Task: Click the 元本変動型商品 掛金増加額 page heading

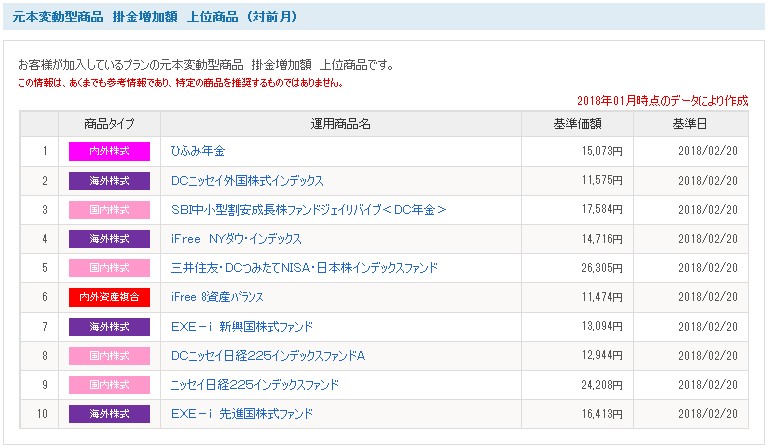Action: tap(155, 17)
